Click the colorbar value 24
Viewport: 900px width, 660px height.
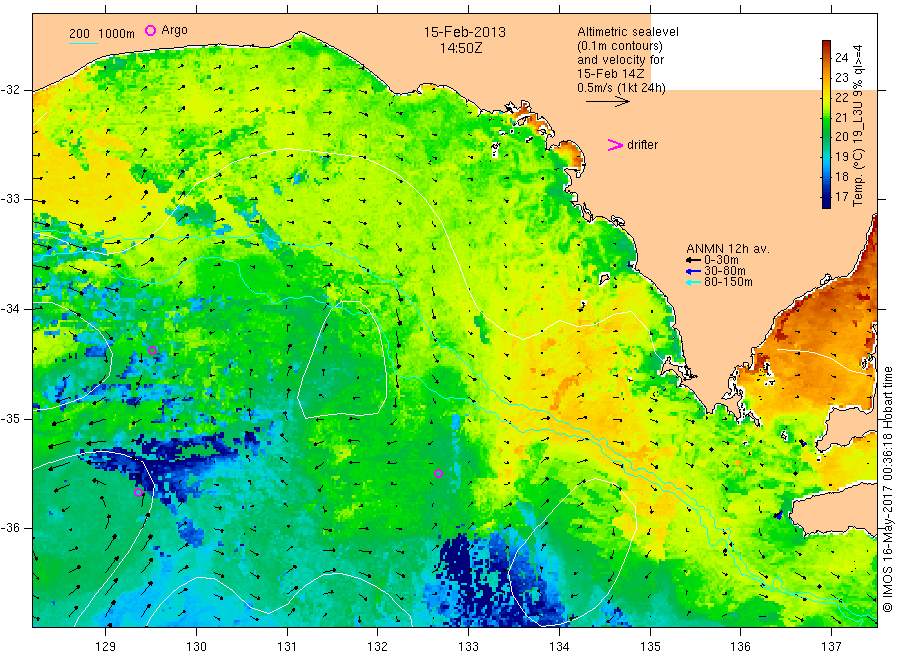pyautogui.click(x=841, y=57)
